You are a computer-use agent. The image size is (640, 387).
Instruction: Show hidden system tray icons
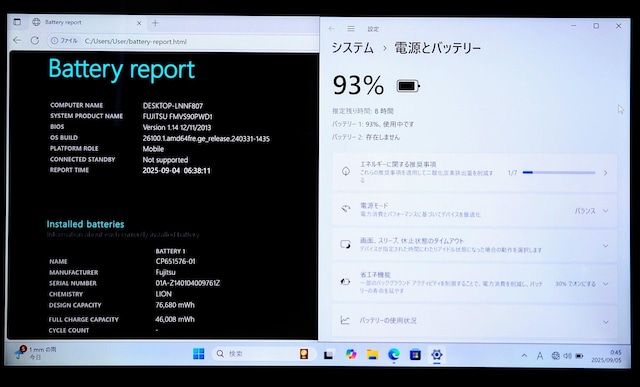coord(524,356)
